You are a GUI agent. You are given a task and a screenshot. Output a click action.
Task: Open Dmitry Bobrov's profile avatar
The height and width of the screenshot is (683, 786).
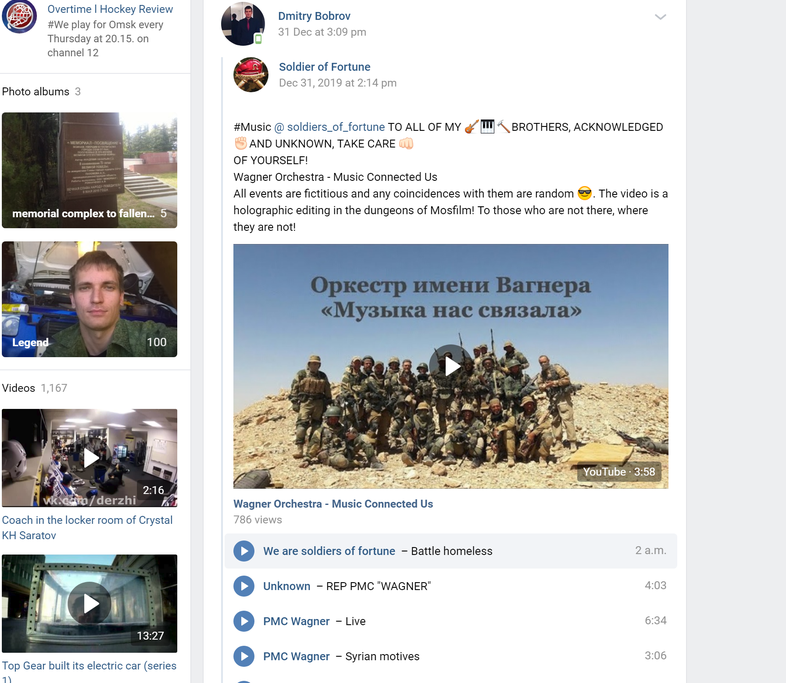pos(243,24)
